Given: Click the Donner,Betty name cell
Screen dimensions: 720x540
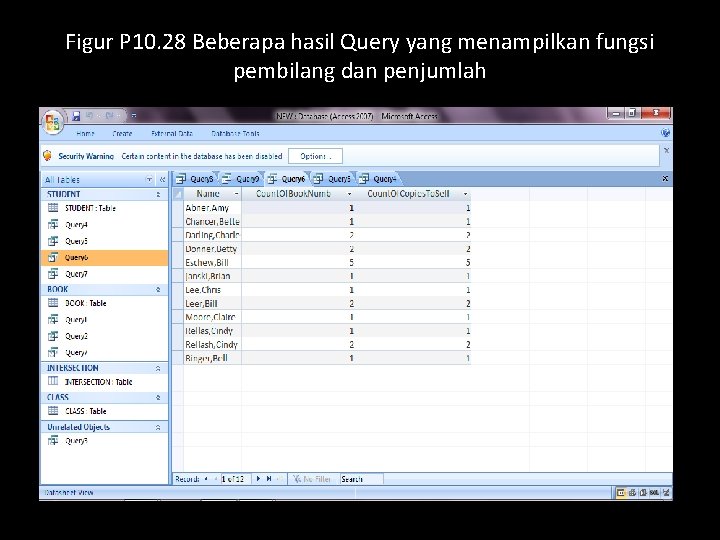Looking at the screenshot, I should pos(212,249).
